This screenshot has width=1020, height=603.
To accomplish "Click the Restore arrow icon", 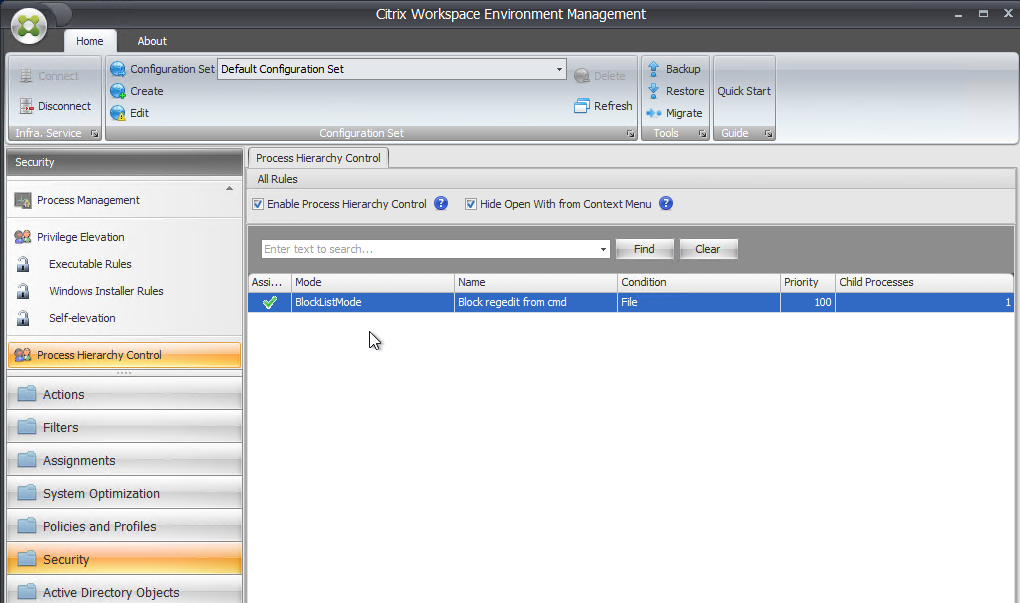I will click(654, 91).
